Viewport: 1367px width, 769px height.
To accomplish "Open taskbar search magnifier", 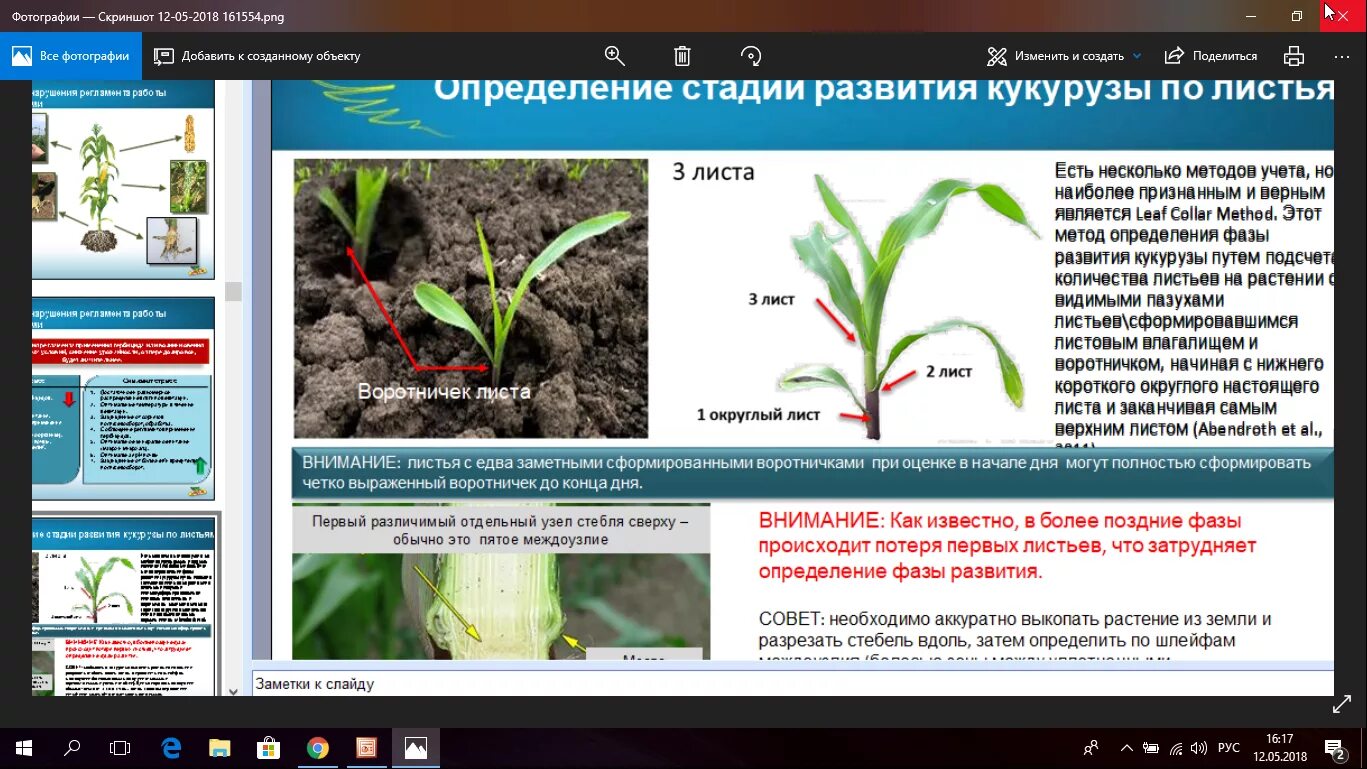I will (72, 747).
